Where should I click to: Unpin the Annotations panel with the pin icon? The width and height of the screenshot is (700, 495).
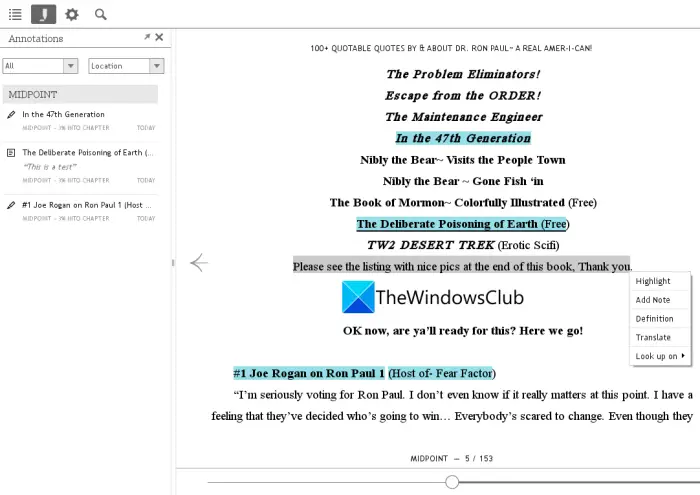[147, 37]
